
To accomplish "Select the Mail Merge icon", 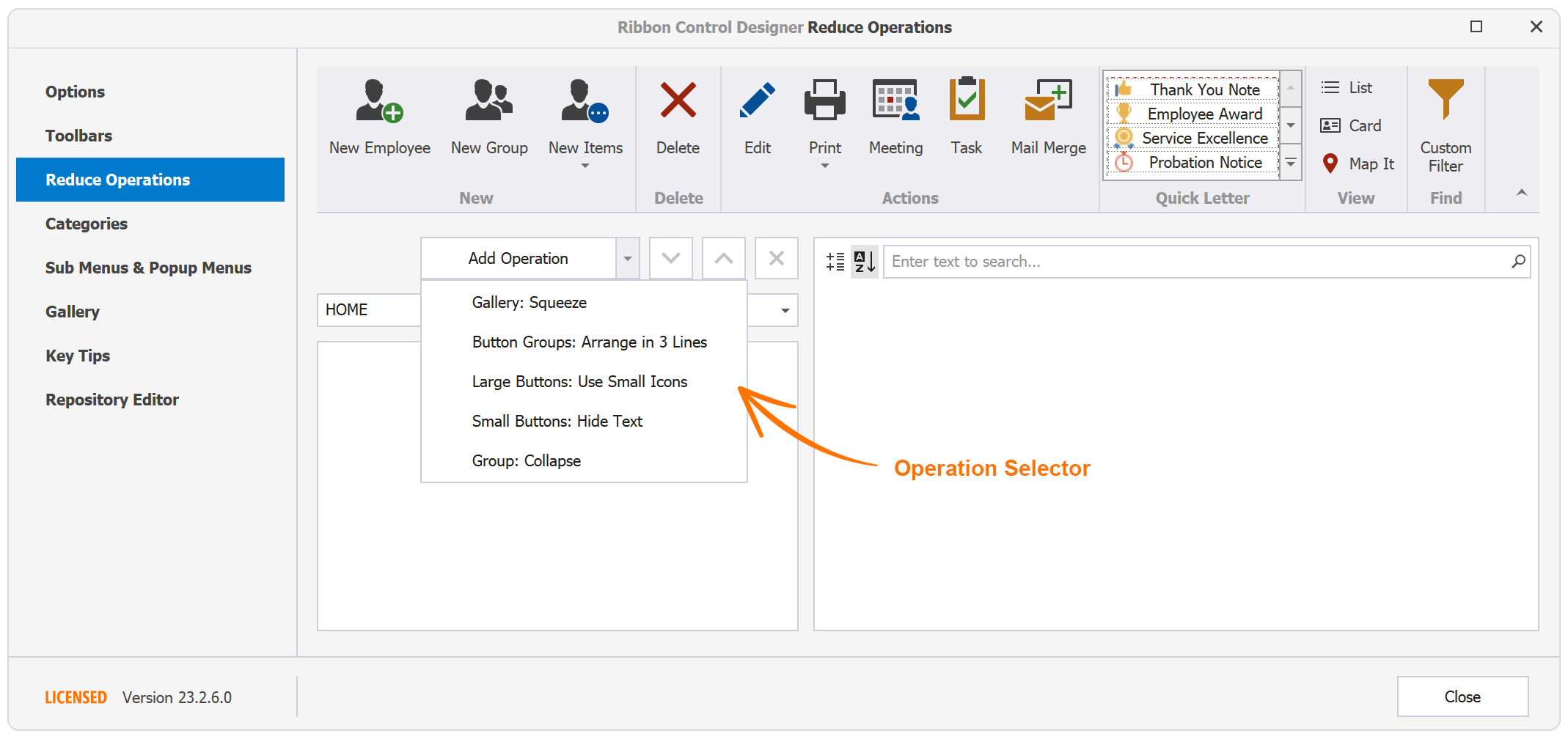I will pos(1047,99).
